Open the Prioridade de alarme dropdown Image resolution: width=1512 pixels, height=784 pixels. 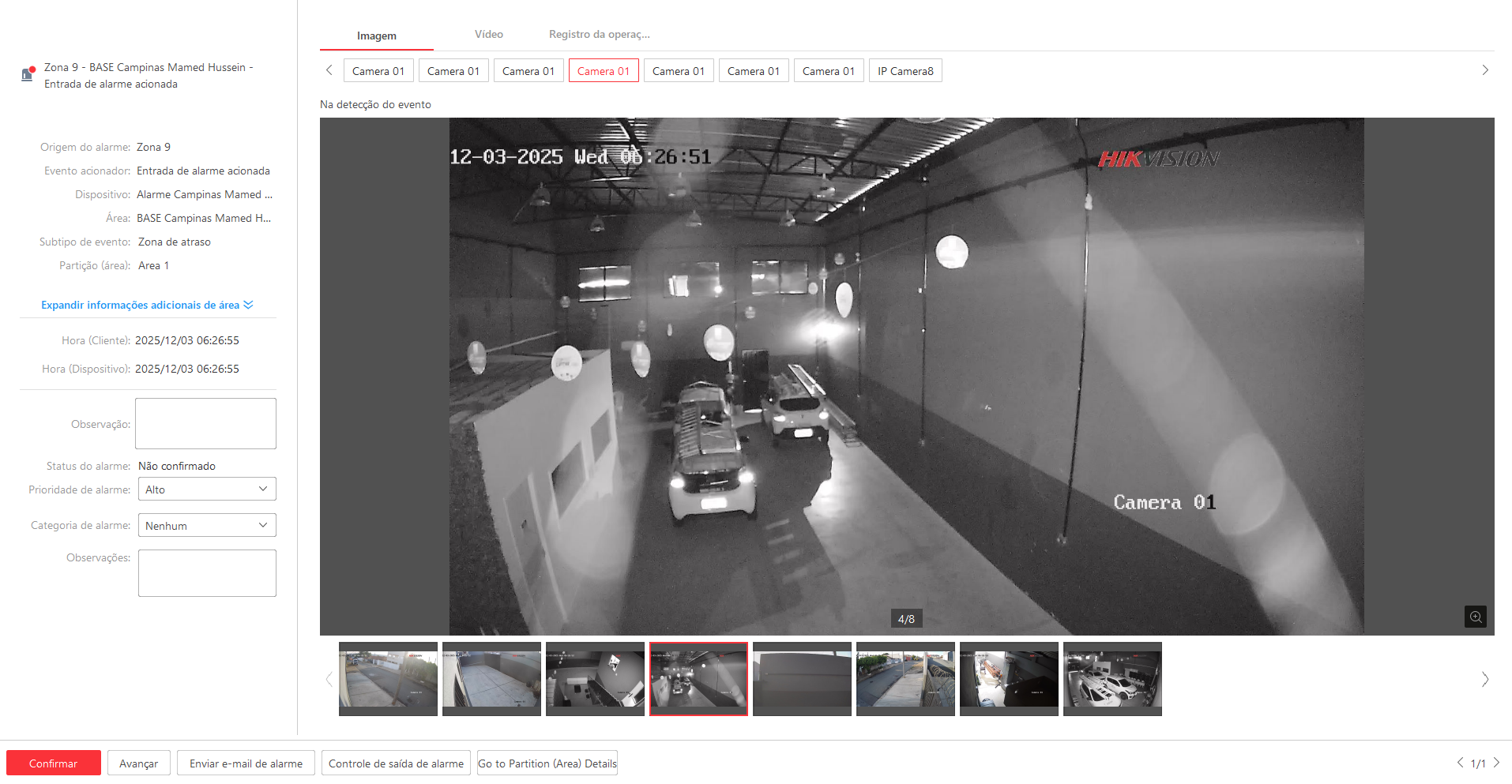(x=207, y=490)
